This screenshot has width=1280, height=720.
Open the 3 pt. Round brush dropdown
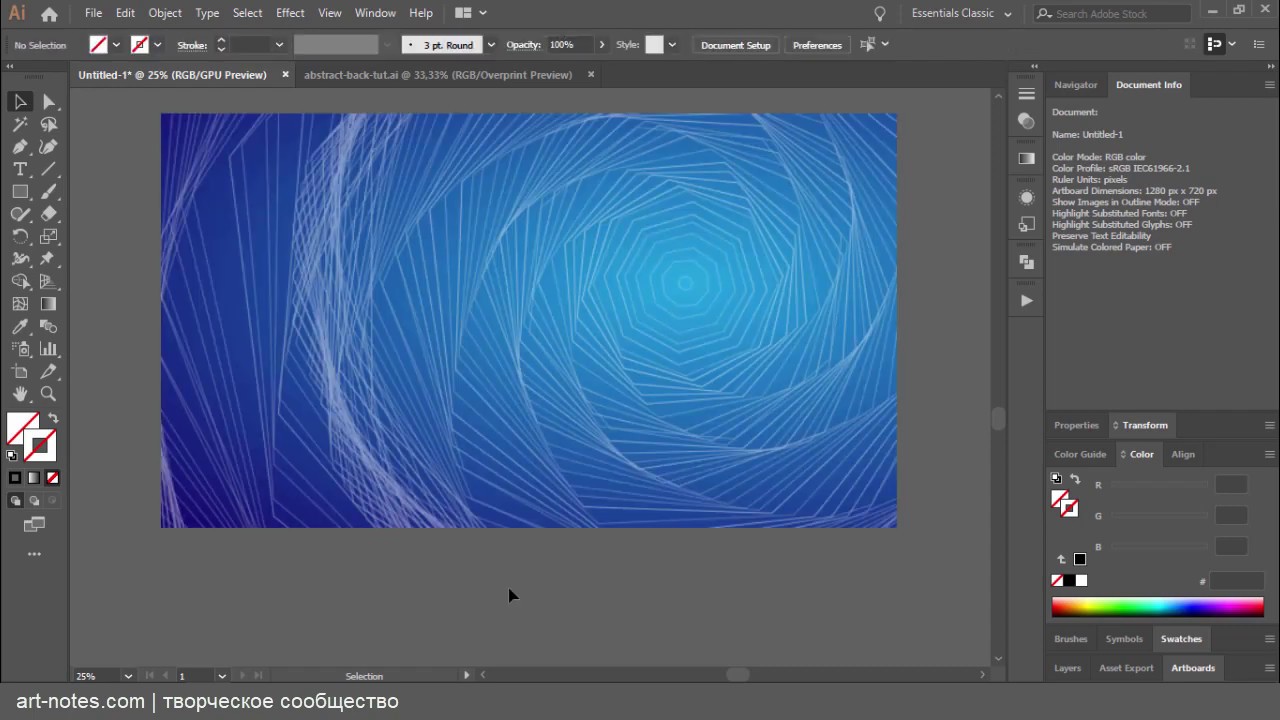(490, 45)
